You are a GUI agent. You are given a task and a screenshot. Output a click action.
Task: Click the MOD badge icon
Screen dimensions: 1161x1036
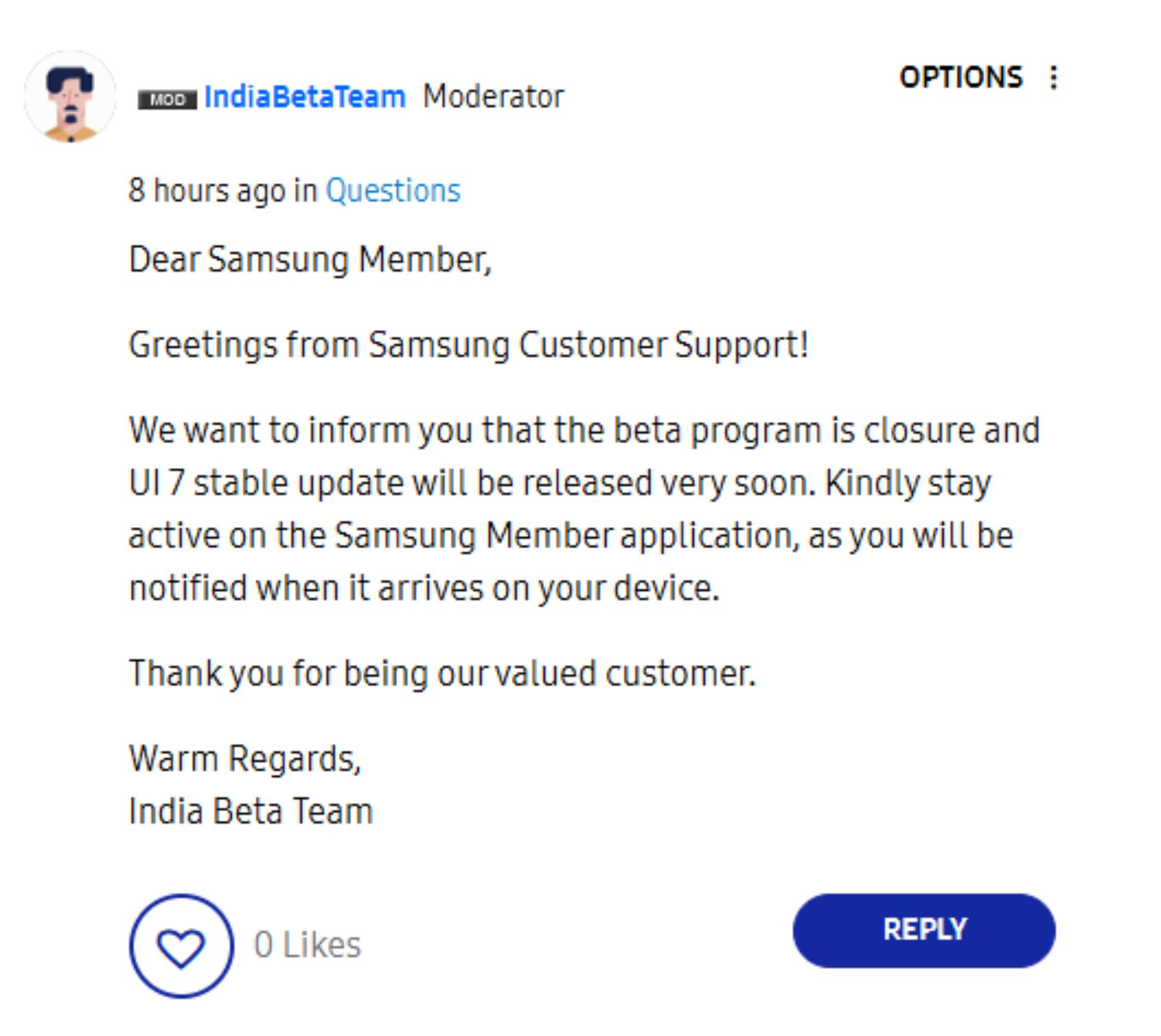[x=167, y=99]
